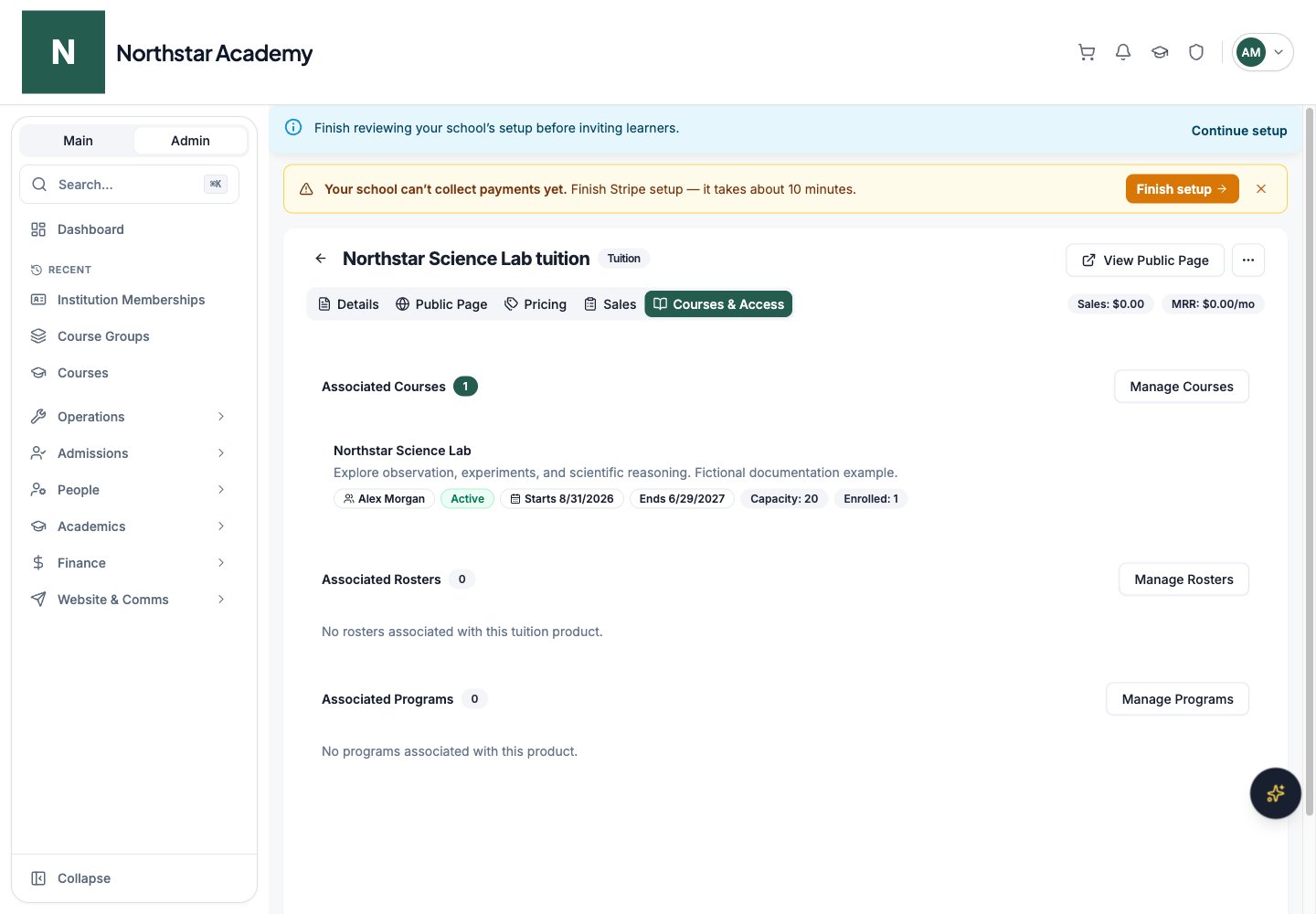
Task: Click the Manage Programs button
Action: 1177,699
